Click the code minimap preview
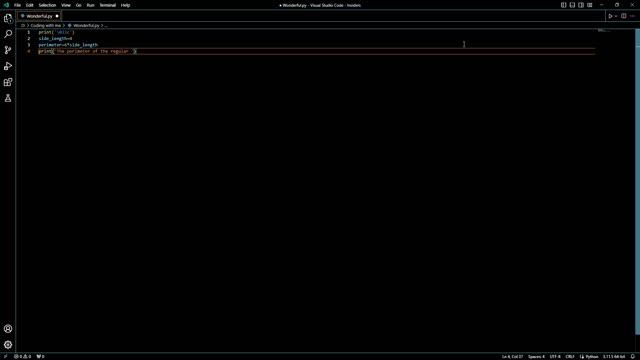The height and width of the screenshot is (360, 640). 604,31
